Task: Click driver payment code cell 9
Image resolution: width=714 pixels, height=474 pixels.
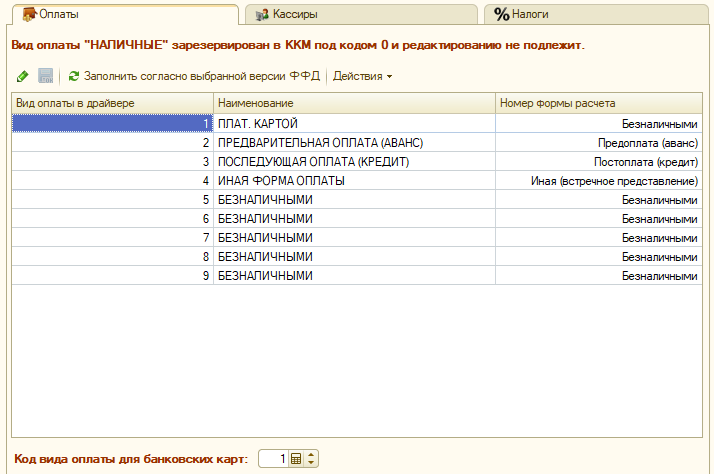Action: click(112, 275)
